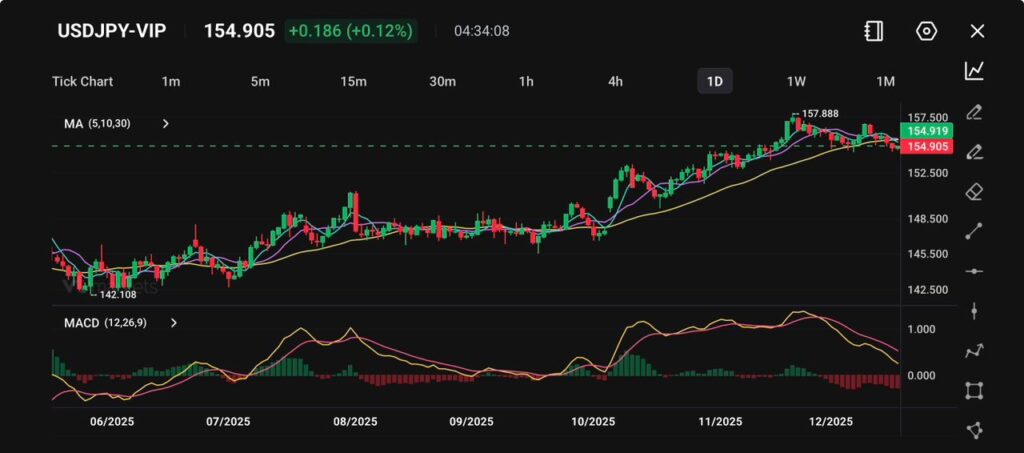Image resolution: width=1024 pixels, height=453 pixels.
Task: Click the USDJPY-VIP symbol name
Action: [111, 31]
